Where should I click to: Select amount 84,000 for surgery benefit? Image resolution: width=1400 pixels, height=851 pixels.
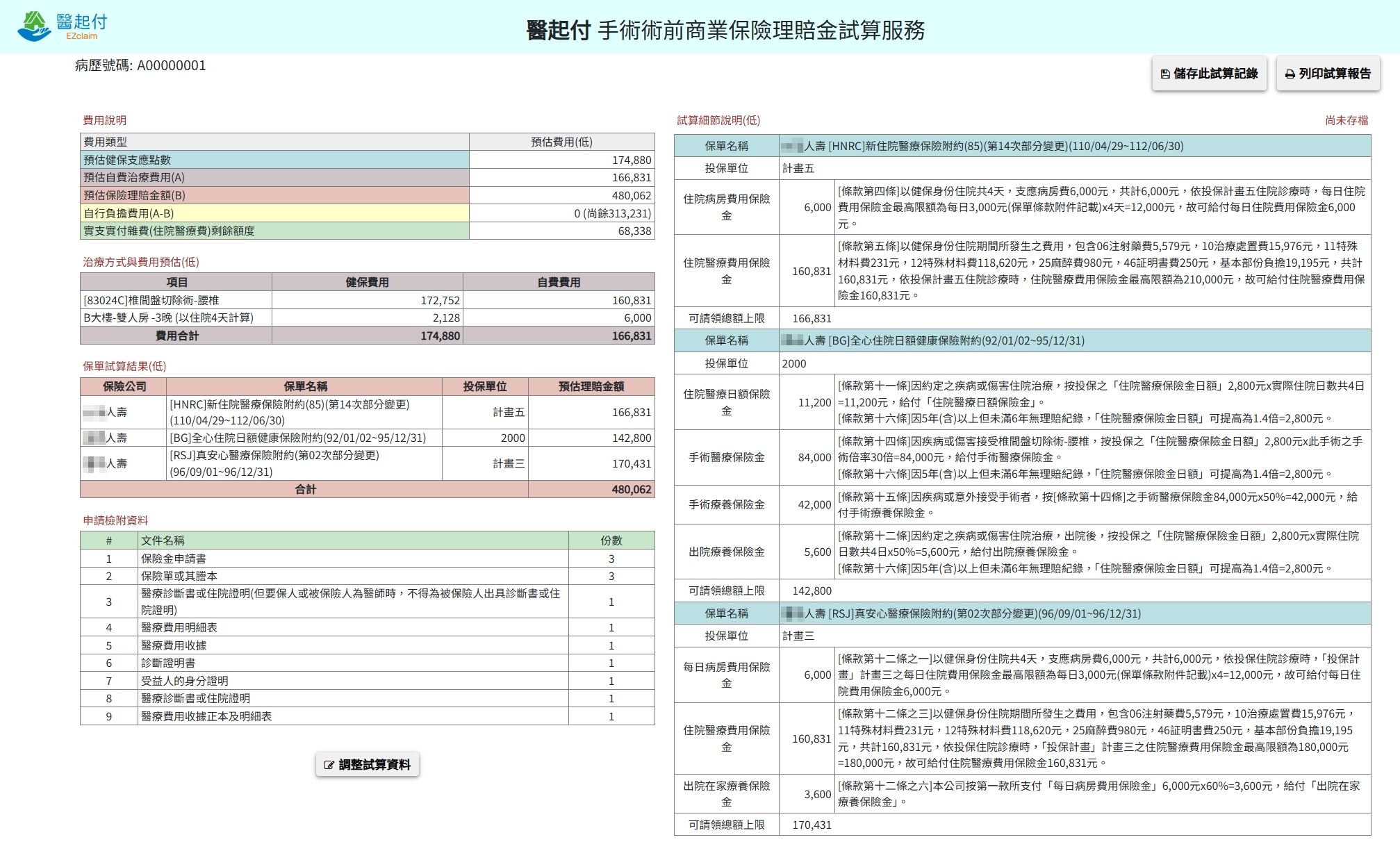click(814, 457)
